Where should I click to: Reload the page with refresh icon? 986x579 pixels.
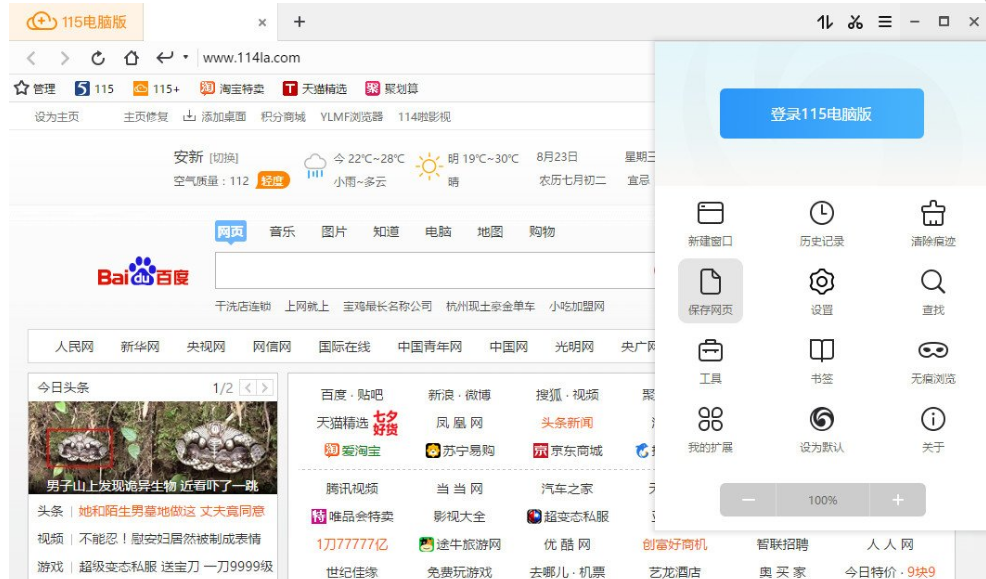pos(97,58)
